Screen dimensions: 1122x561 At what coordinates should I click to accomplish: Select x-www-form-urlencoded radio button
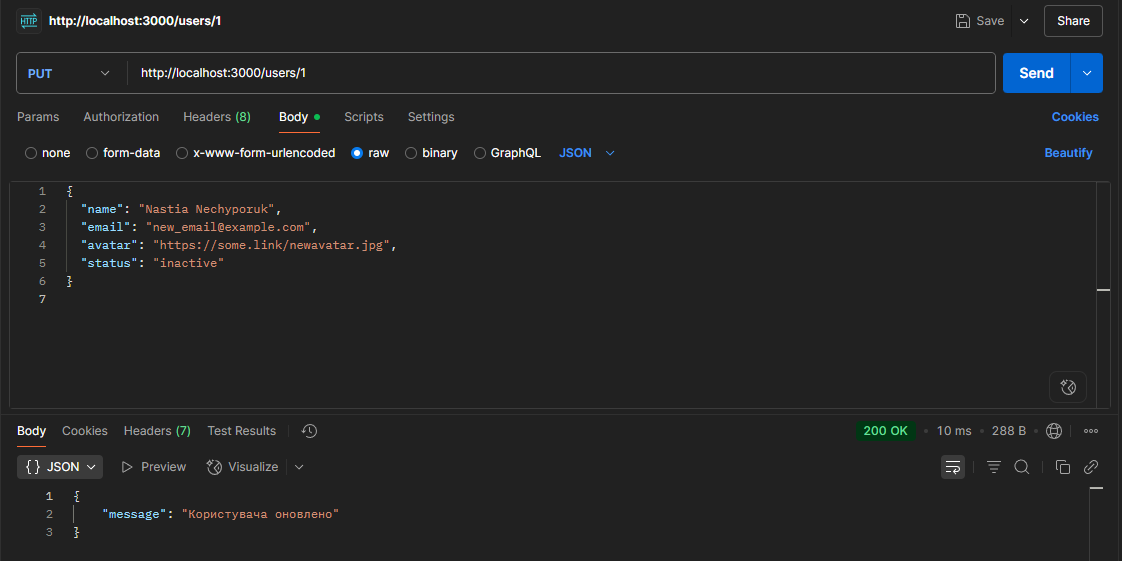pyautogui.click(x=182, y=153)
